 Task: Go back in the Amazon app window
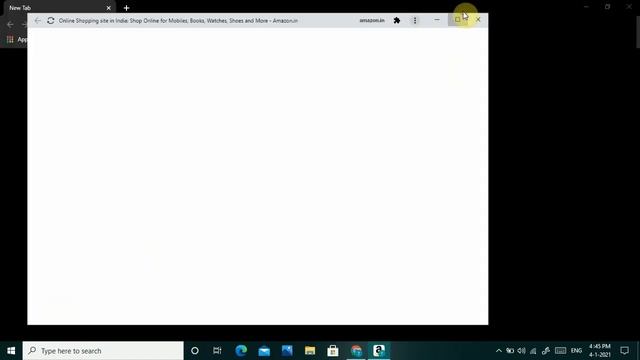click(x=38, y=20)
